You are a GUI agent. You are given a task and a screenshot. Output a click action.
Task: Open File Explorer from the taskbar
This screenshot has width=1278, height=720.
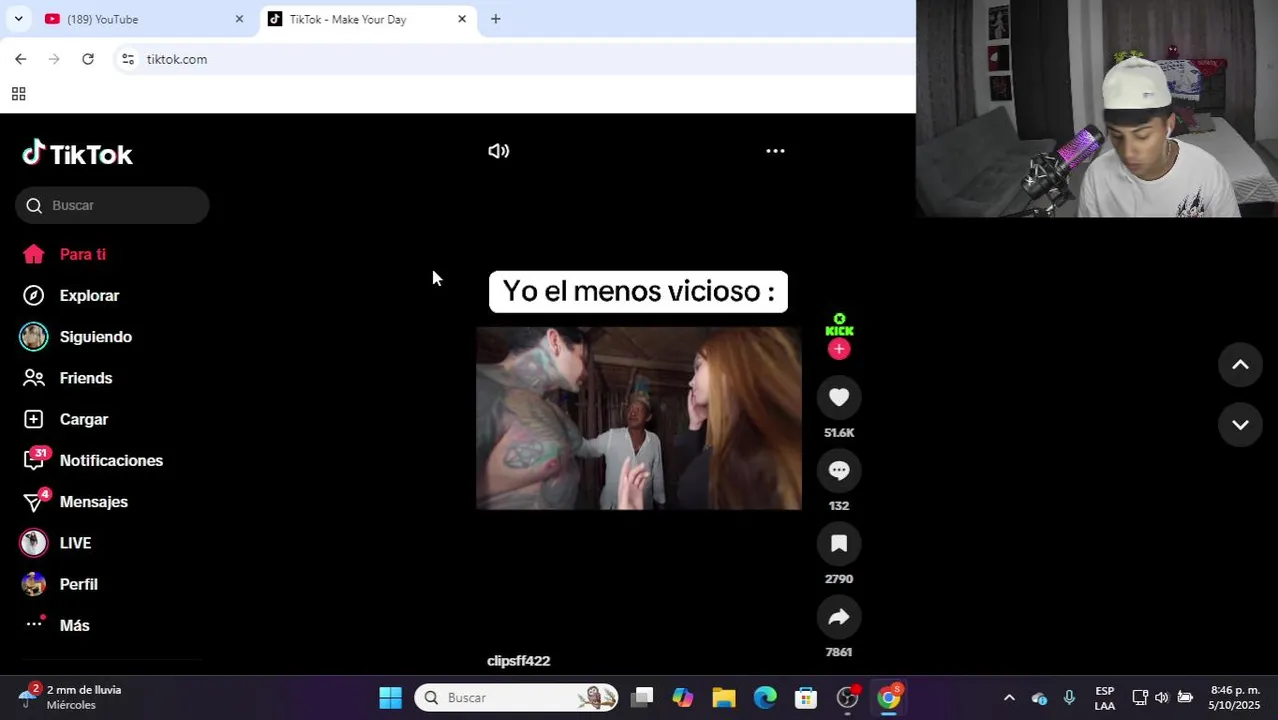724,698
